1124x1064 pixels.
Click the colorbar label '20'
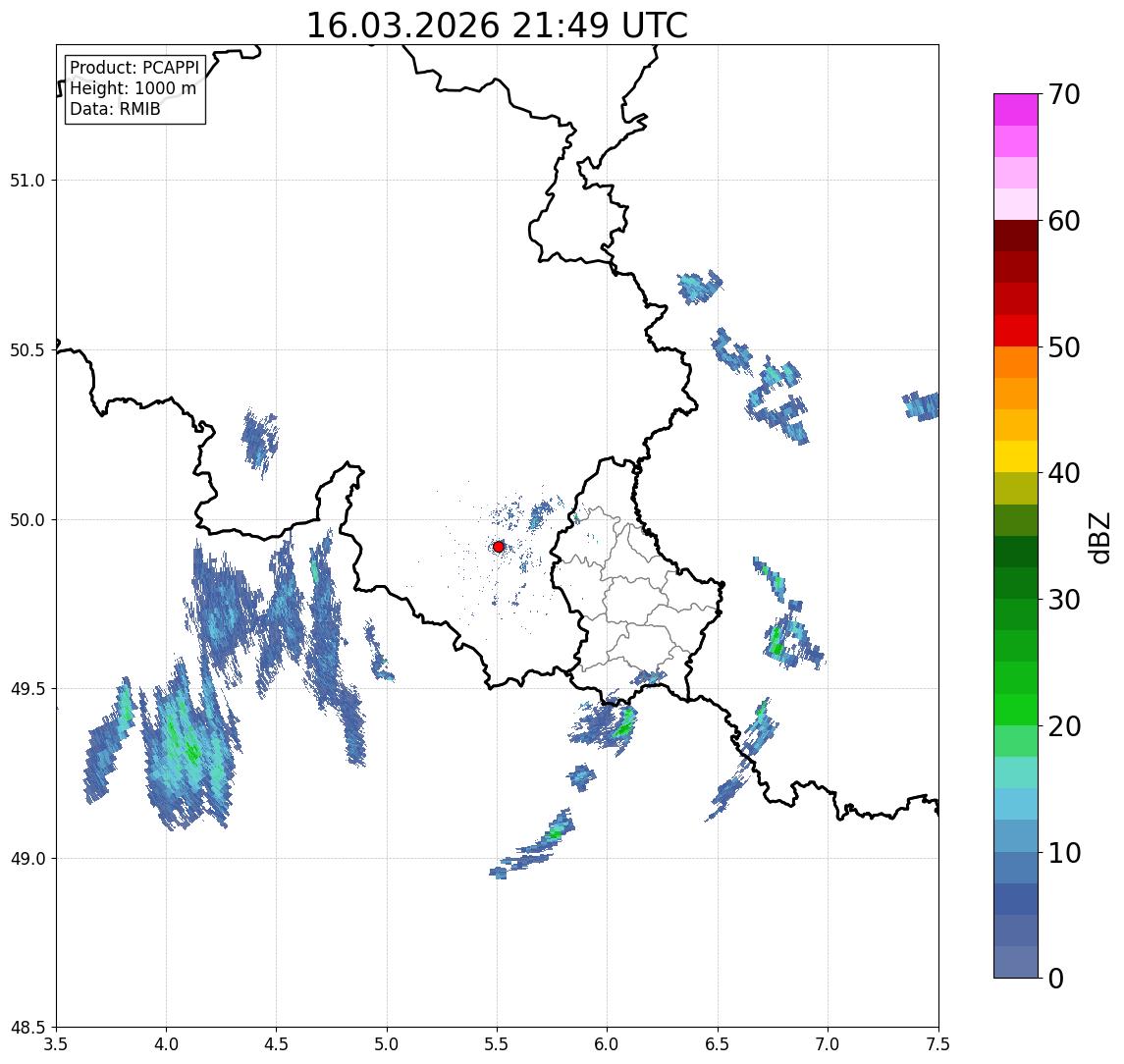[1063, 726]
